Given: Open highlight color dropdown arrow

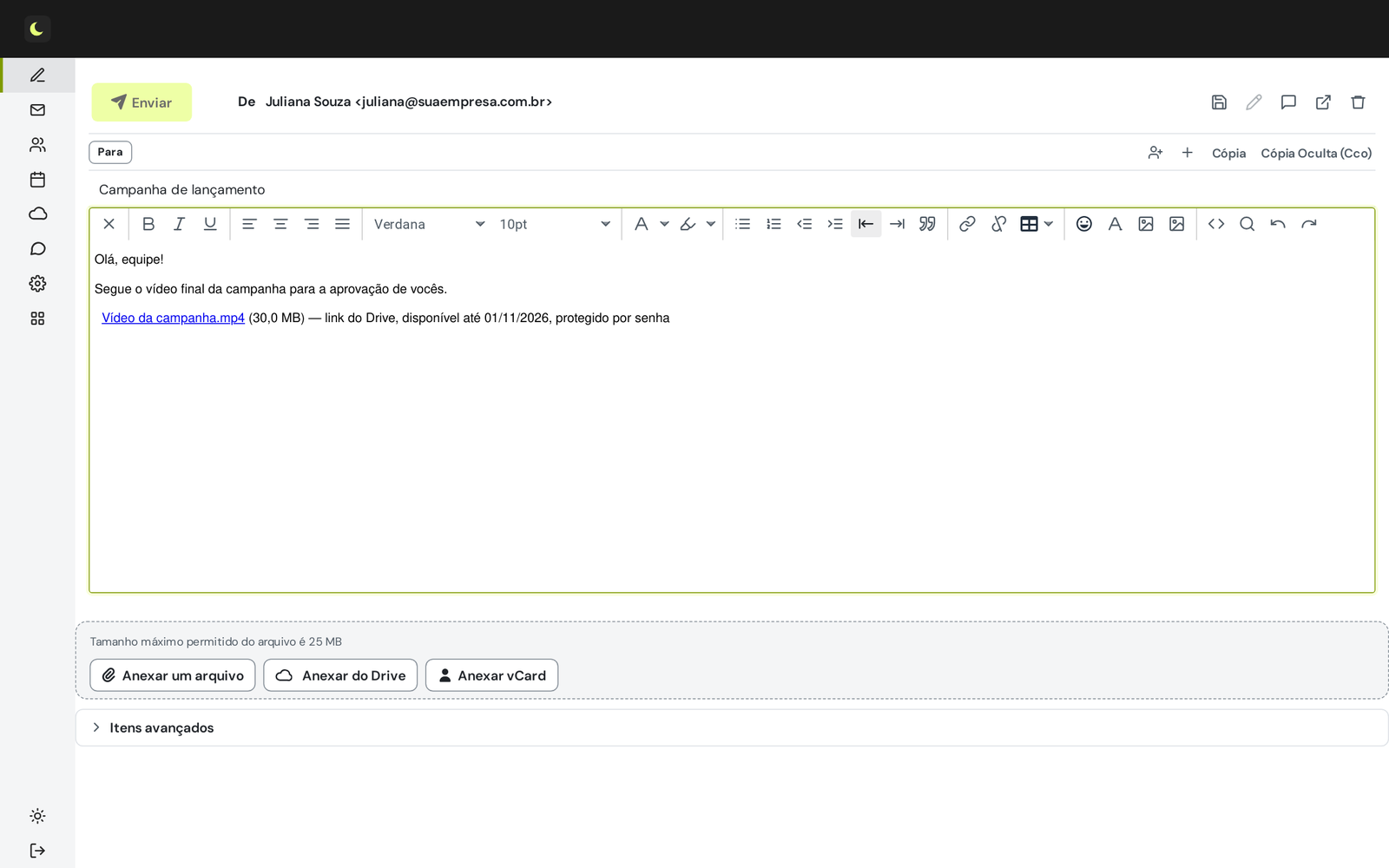Looking at the screenshot, I should [711, 224].
